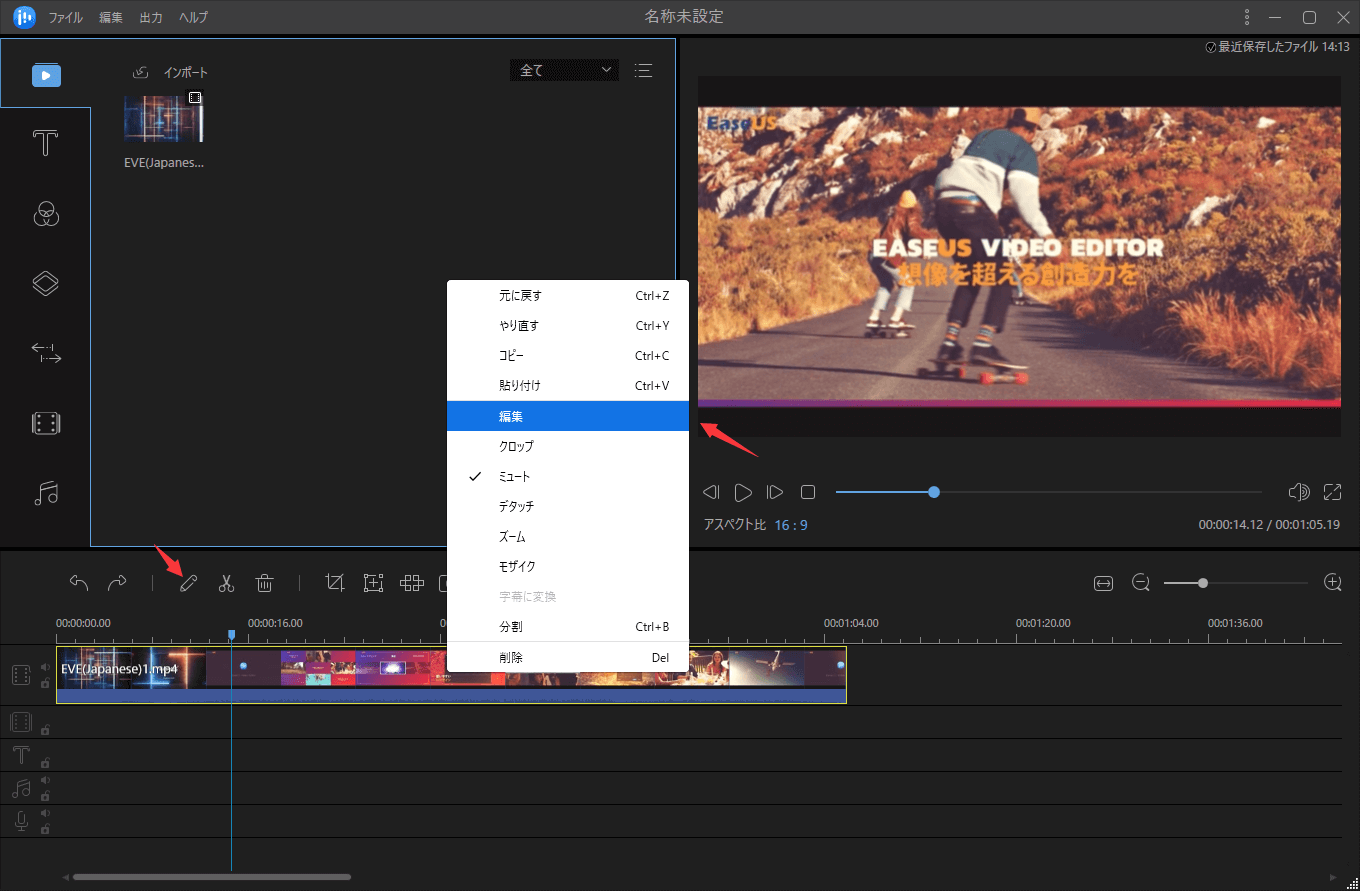Choose ズーム from the context menu
This screenshot has height=891, width=1360.
[568, 536]
